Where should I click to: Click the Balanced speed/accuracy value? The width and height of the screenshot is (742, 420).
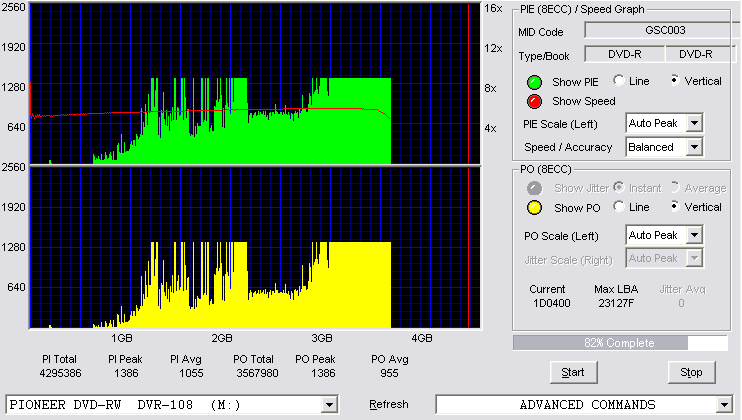point(651,147)
